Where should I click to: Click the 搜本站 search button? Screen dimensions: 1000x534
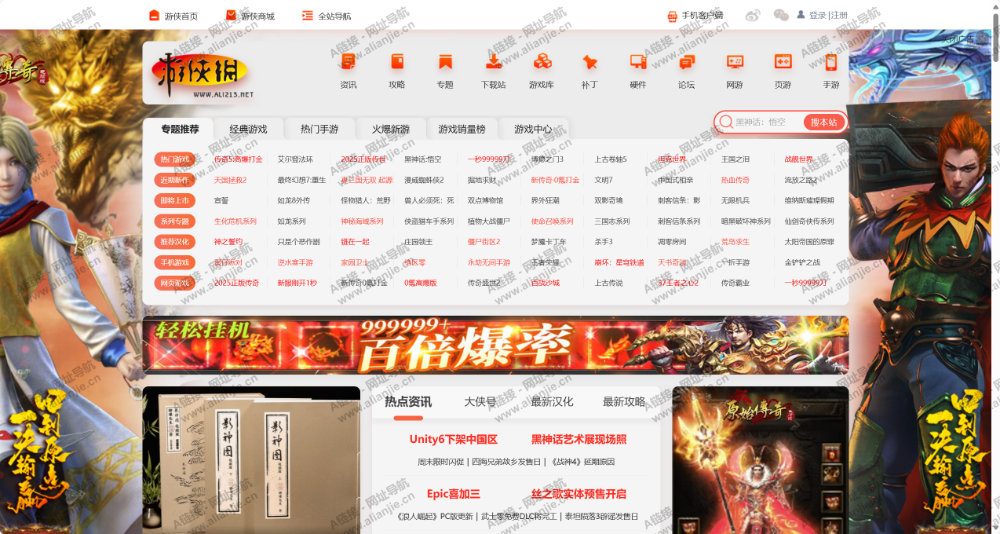pos(824,122)
